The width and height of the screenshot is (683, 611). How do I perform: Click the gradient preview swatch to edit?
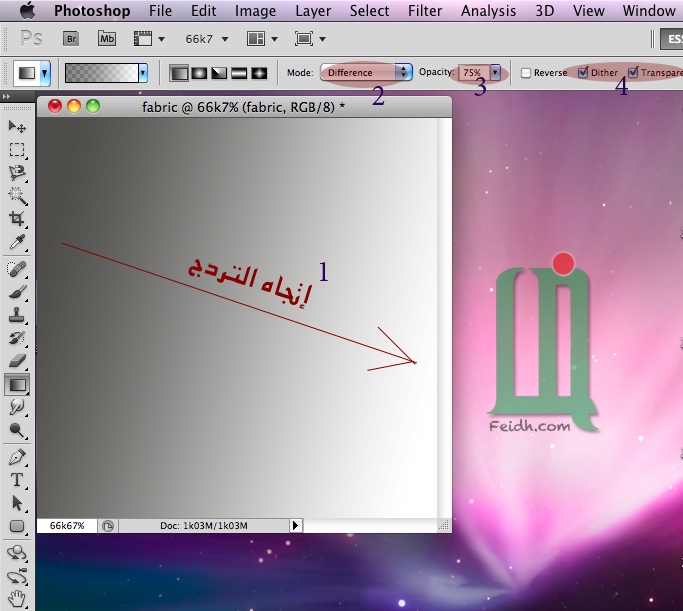(x=101, y=73)
